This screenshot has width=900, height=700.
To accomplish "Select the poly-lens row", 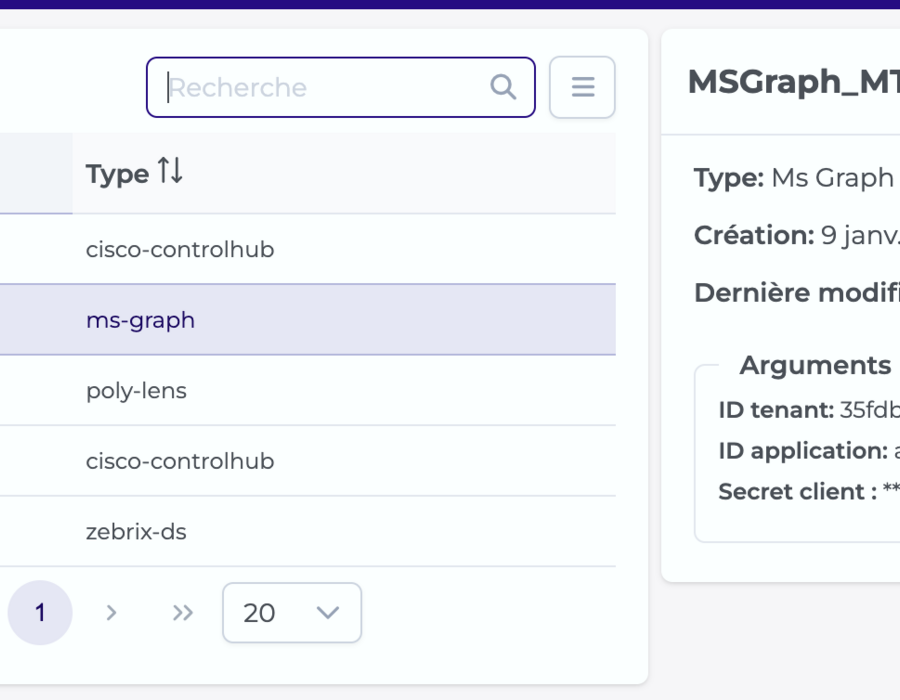I will pyautogui.click(x=308, y=391).
